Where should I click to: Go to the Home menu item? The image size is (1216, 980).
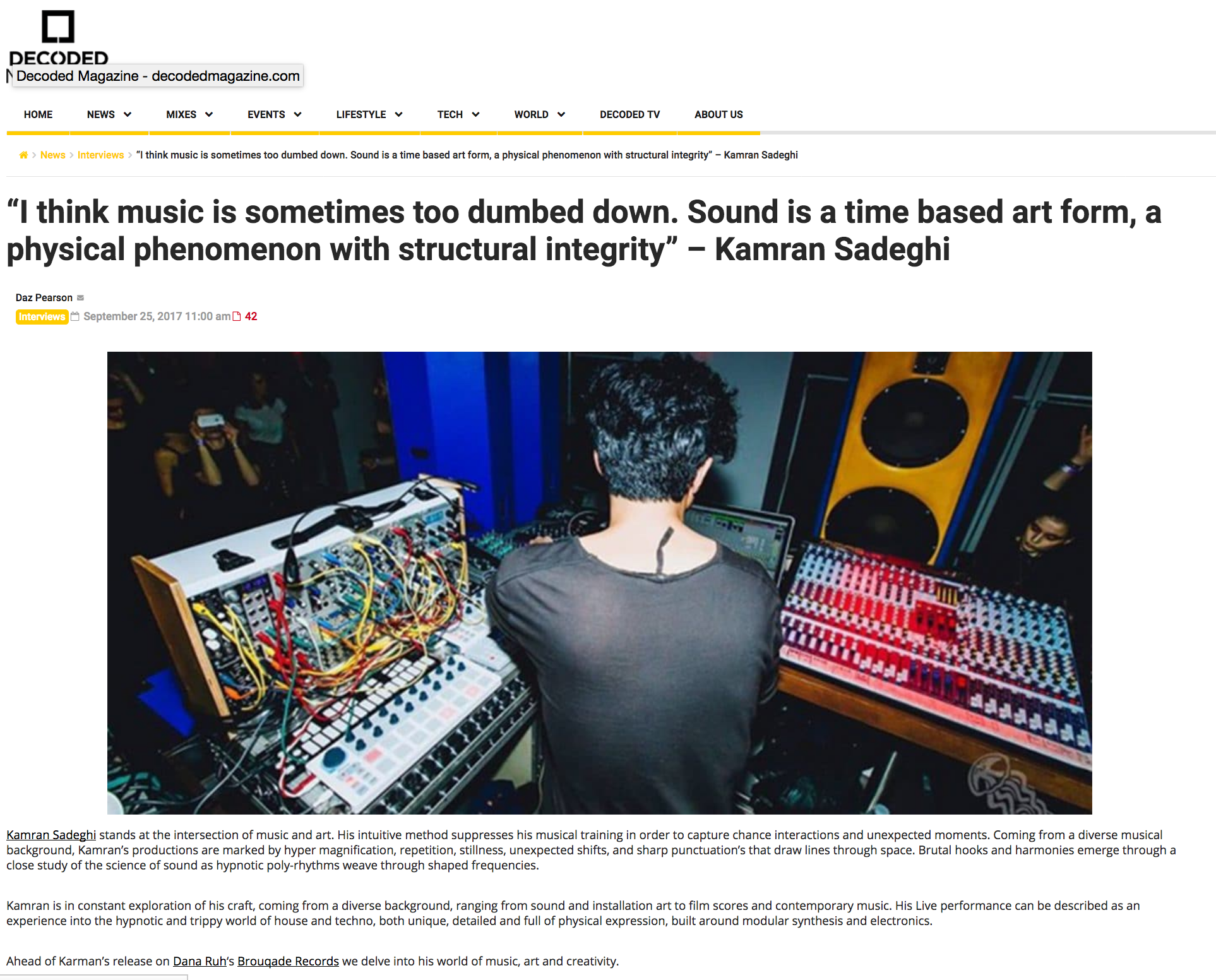coord(38,115)
